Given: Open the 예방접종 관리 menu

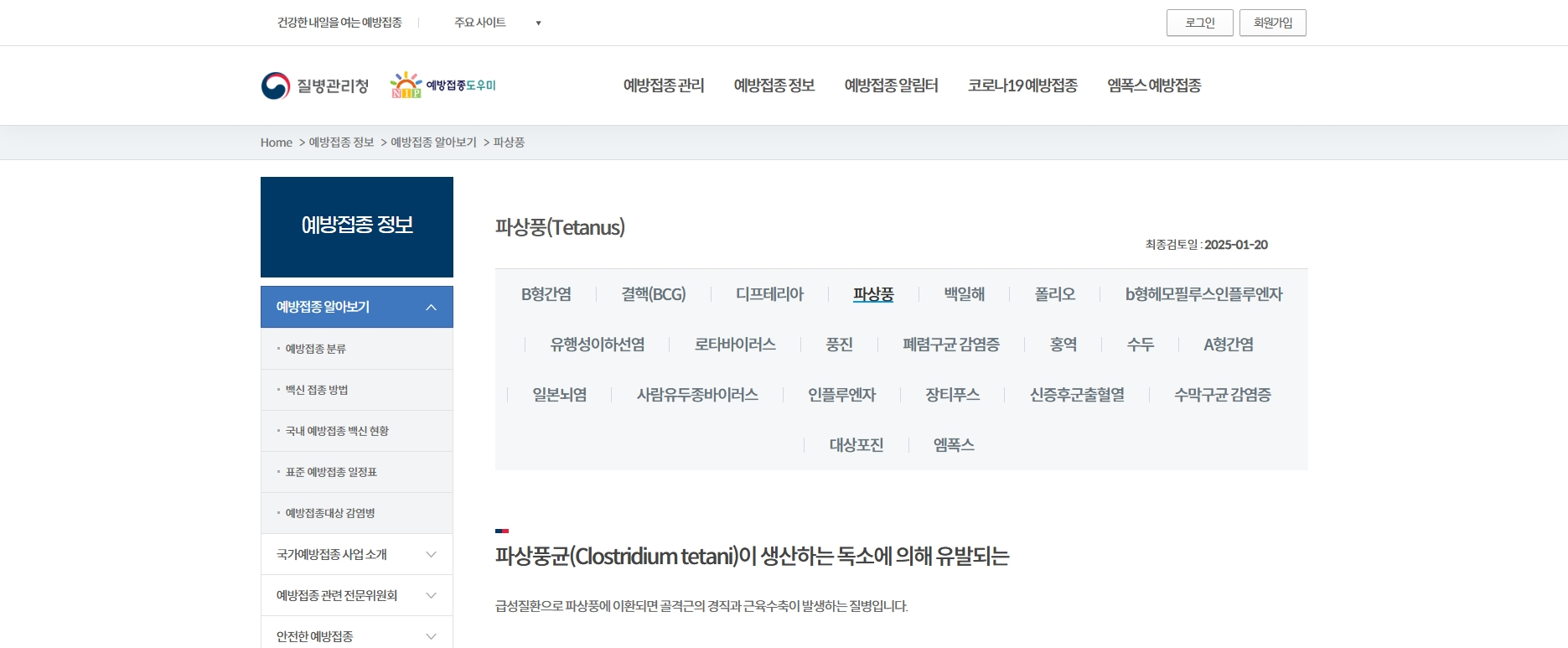Looking at the screenshot, I should (664, 86).
